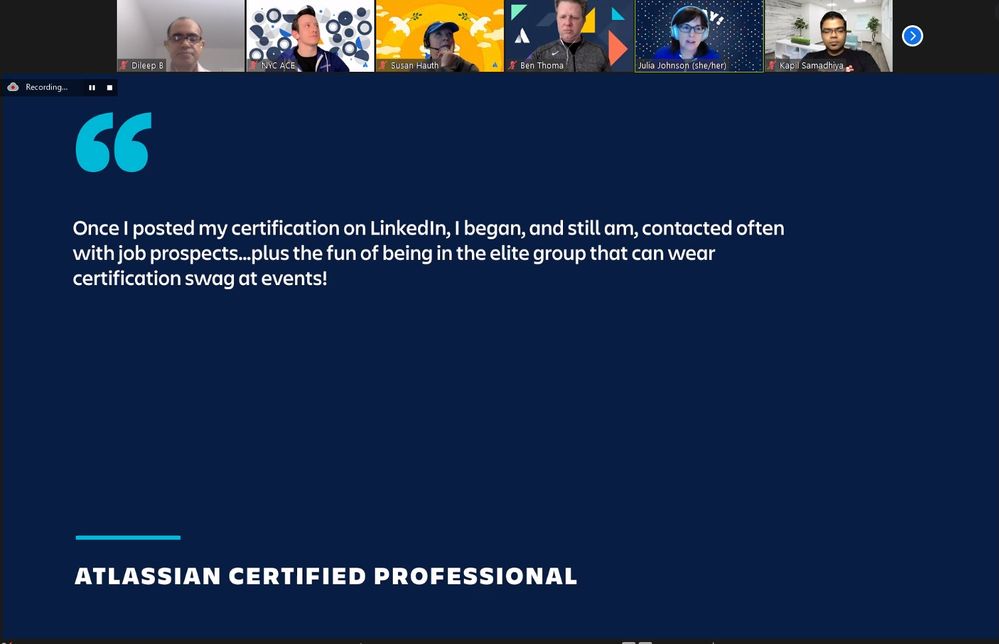Viewport: 999px width, 644px height.
Task: Click muted mic icon beside Ben Thoma
Action: coord(513,65)
